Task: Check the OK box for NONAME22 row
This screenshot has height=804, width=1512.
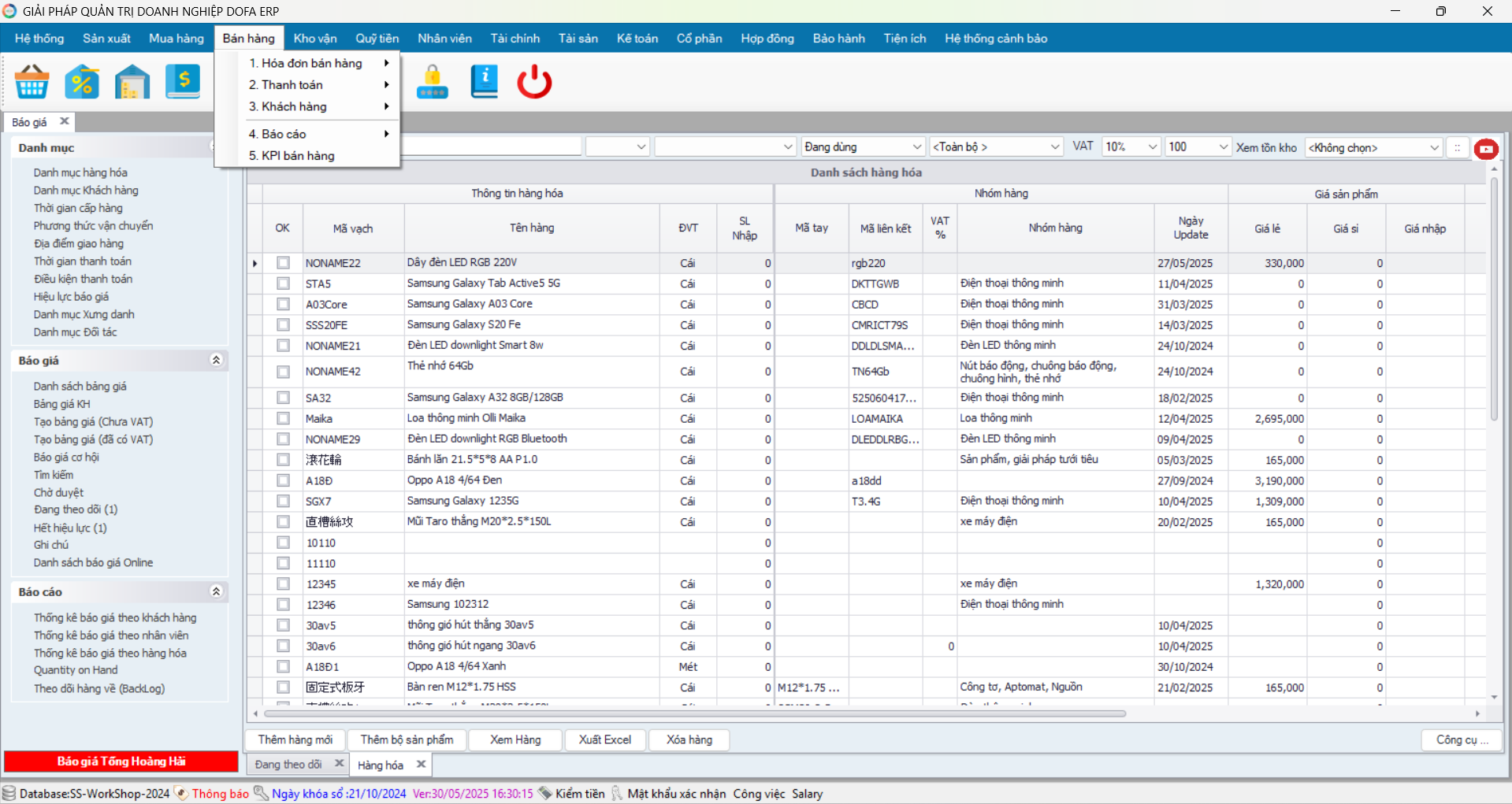Action: (x=283, y=263)
